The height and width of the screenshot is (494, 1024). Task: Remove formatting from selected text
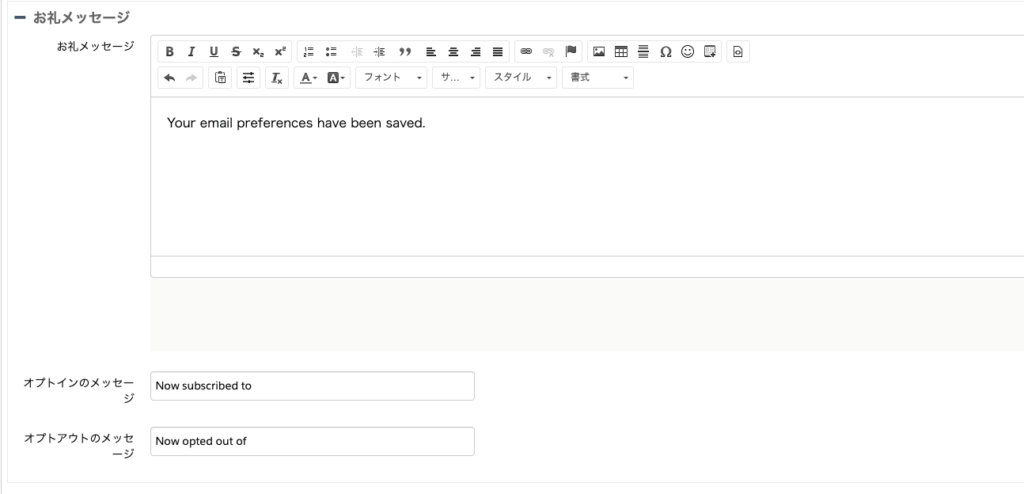click(277, 78)
